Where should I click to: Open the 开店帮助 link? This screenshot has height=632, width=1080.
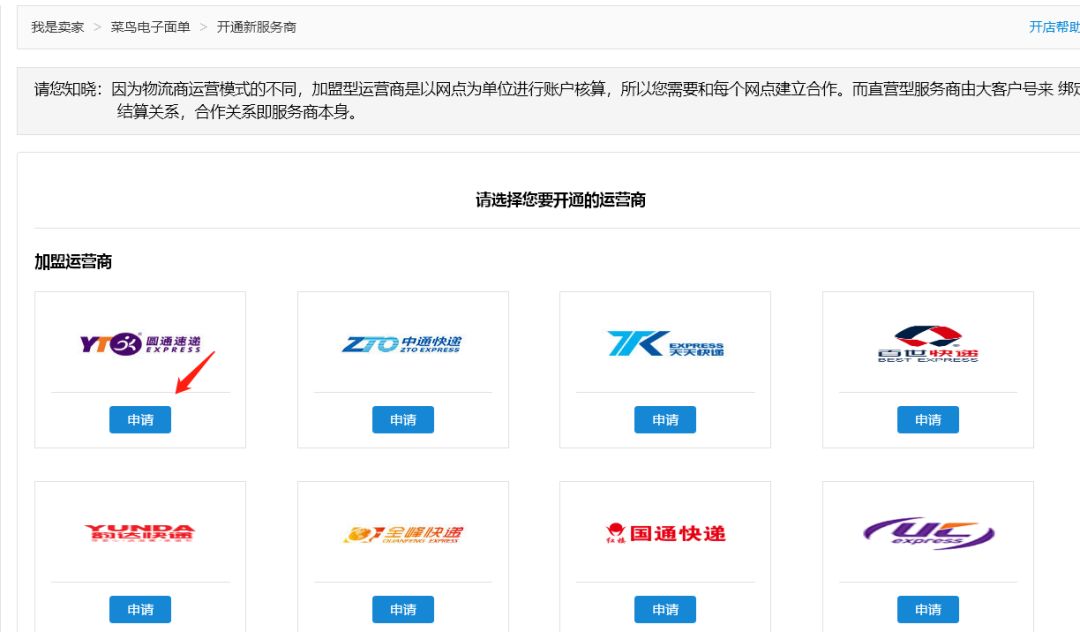click(x=1054, y=27)
